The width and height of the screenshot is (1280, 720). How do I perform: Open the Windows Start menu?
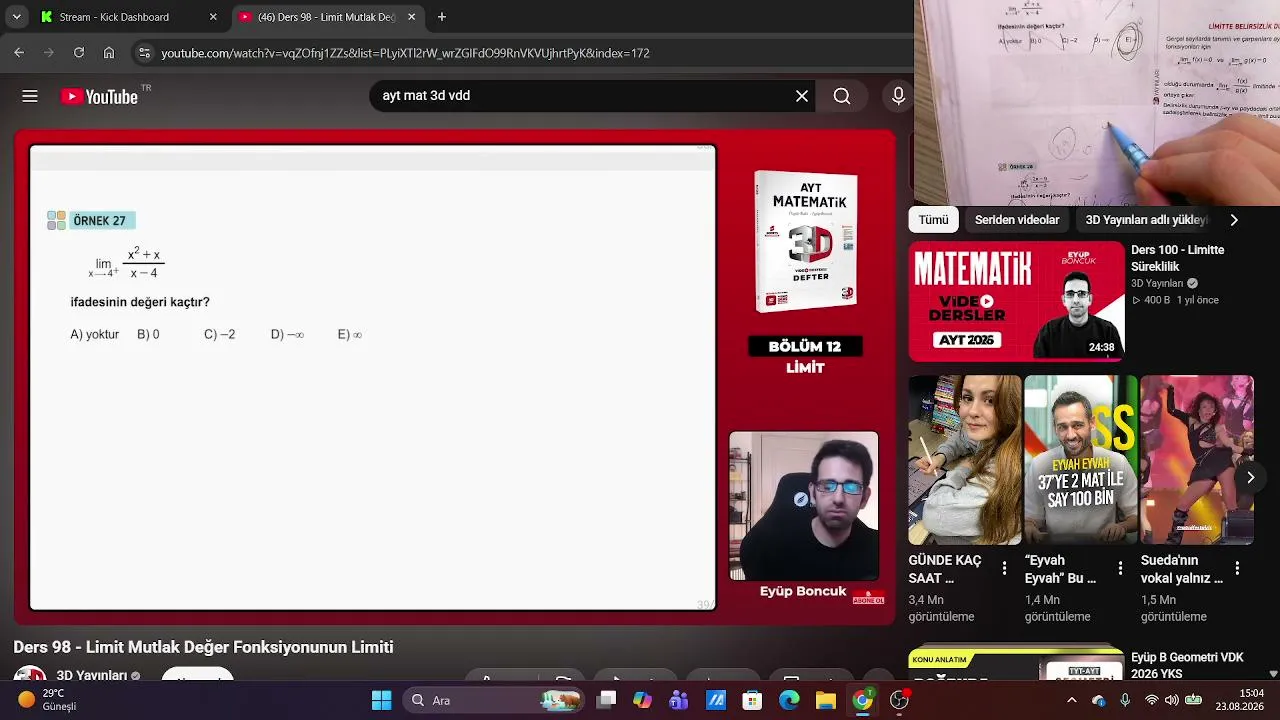coord(382,700)
